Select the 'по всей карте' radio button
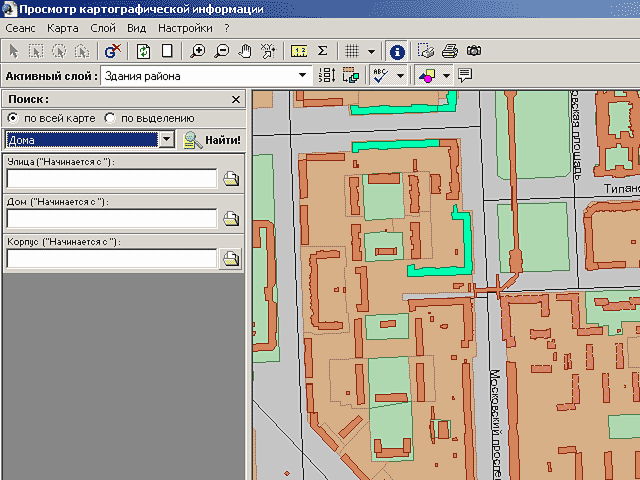This screenshot has width=640, height=480. pyautogui.click(x=14, y=118)
